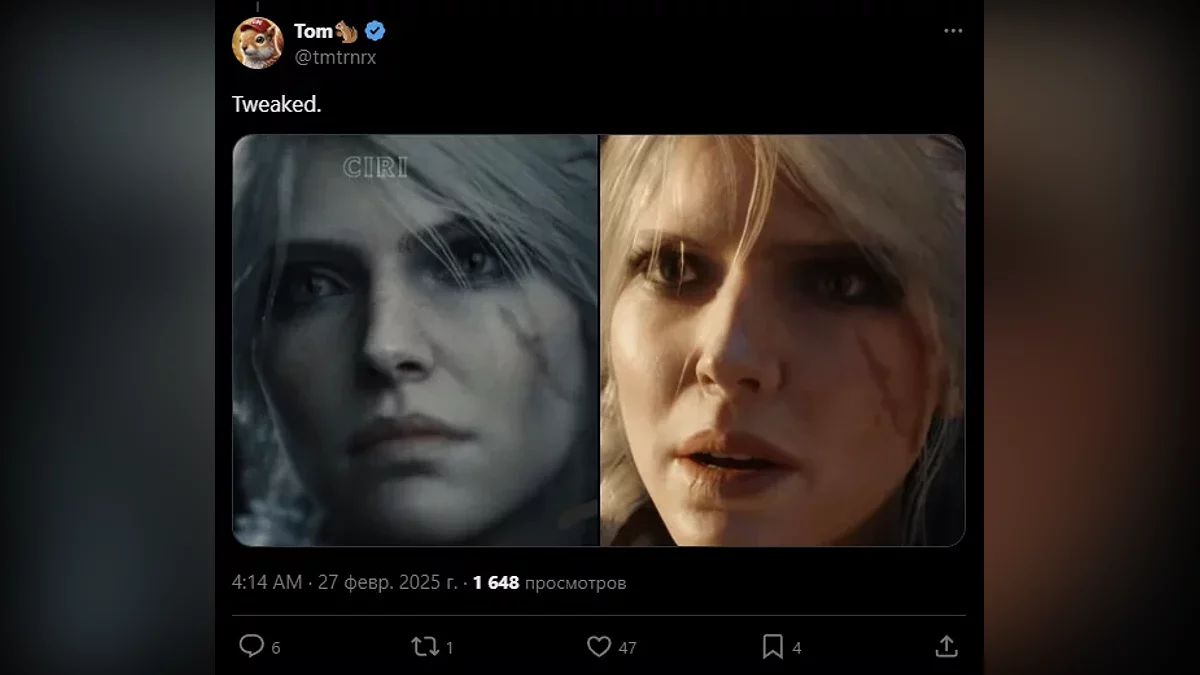1200x675 pixels.
Task: Open the left grey-toned Ciri image
Action: point(415,340)
